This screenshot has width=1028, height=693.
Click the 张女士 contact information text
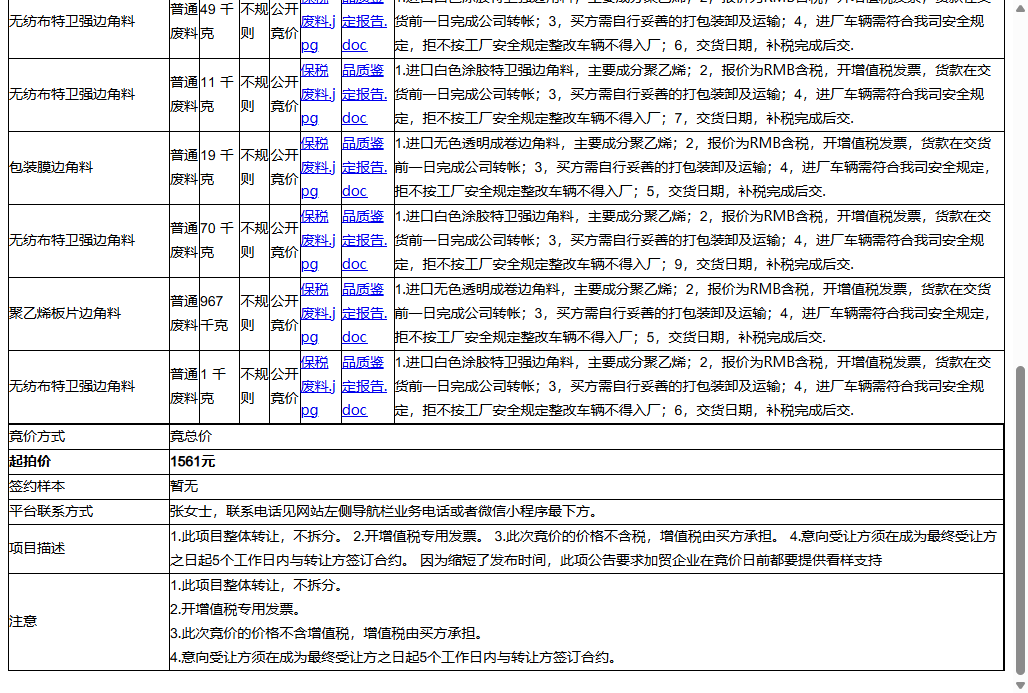pos(384,511)
